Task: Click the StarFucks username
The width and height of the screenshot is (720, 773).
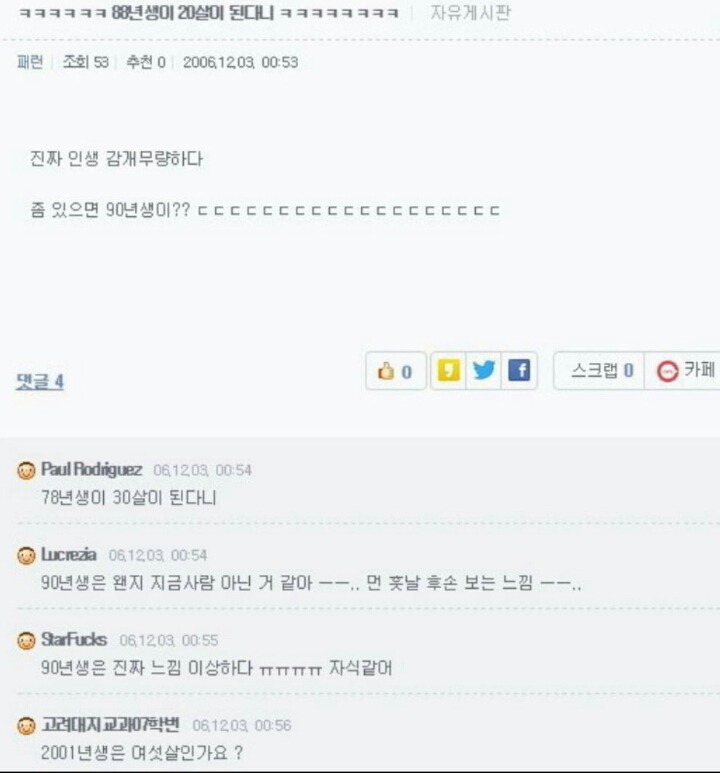Action: coord(74,639)
